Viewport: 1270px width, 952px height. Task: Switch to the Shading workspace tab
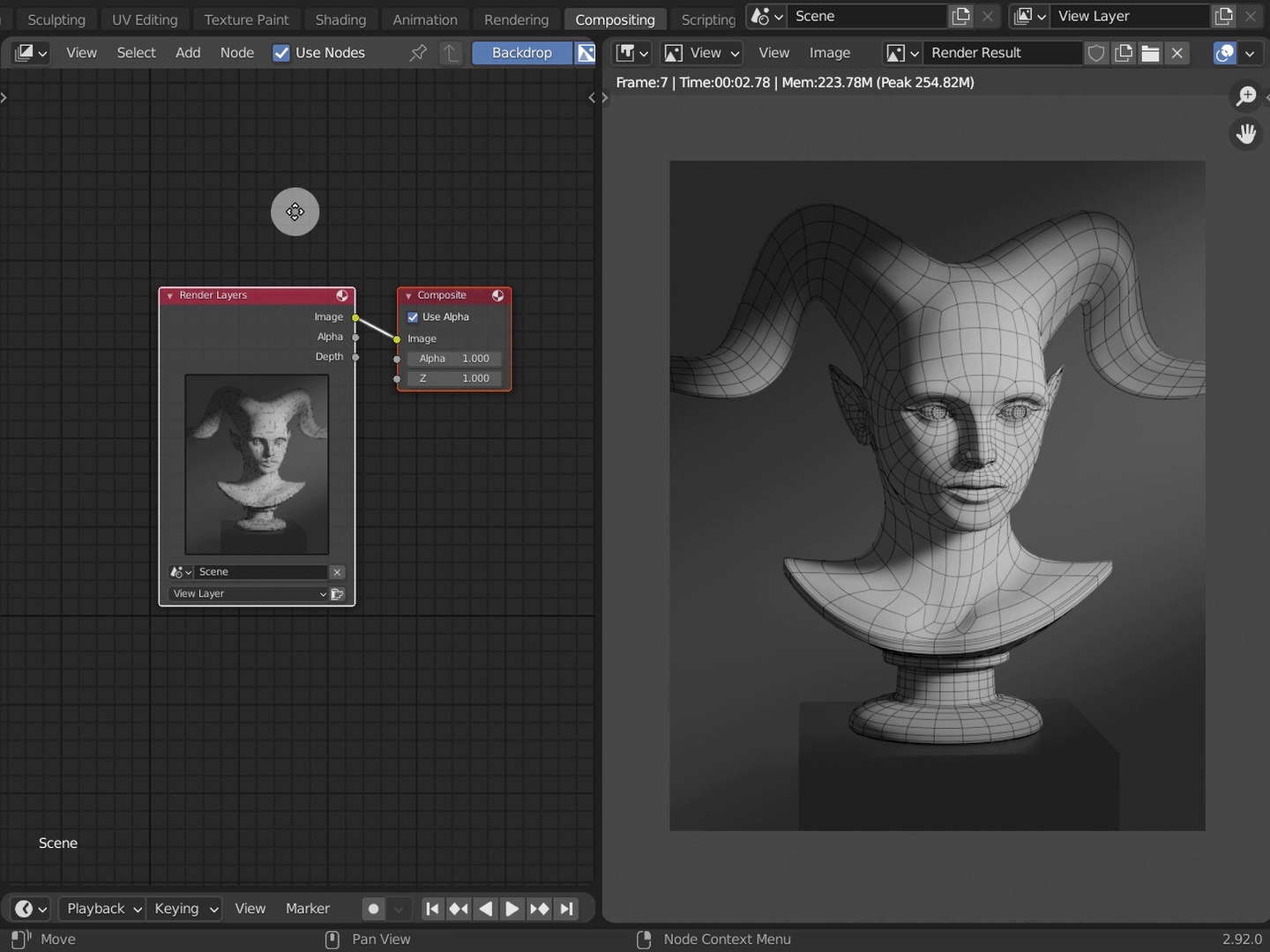(x=340, y=19)
